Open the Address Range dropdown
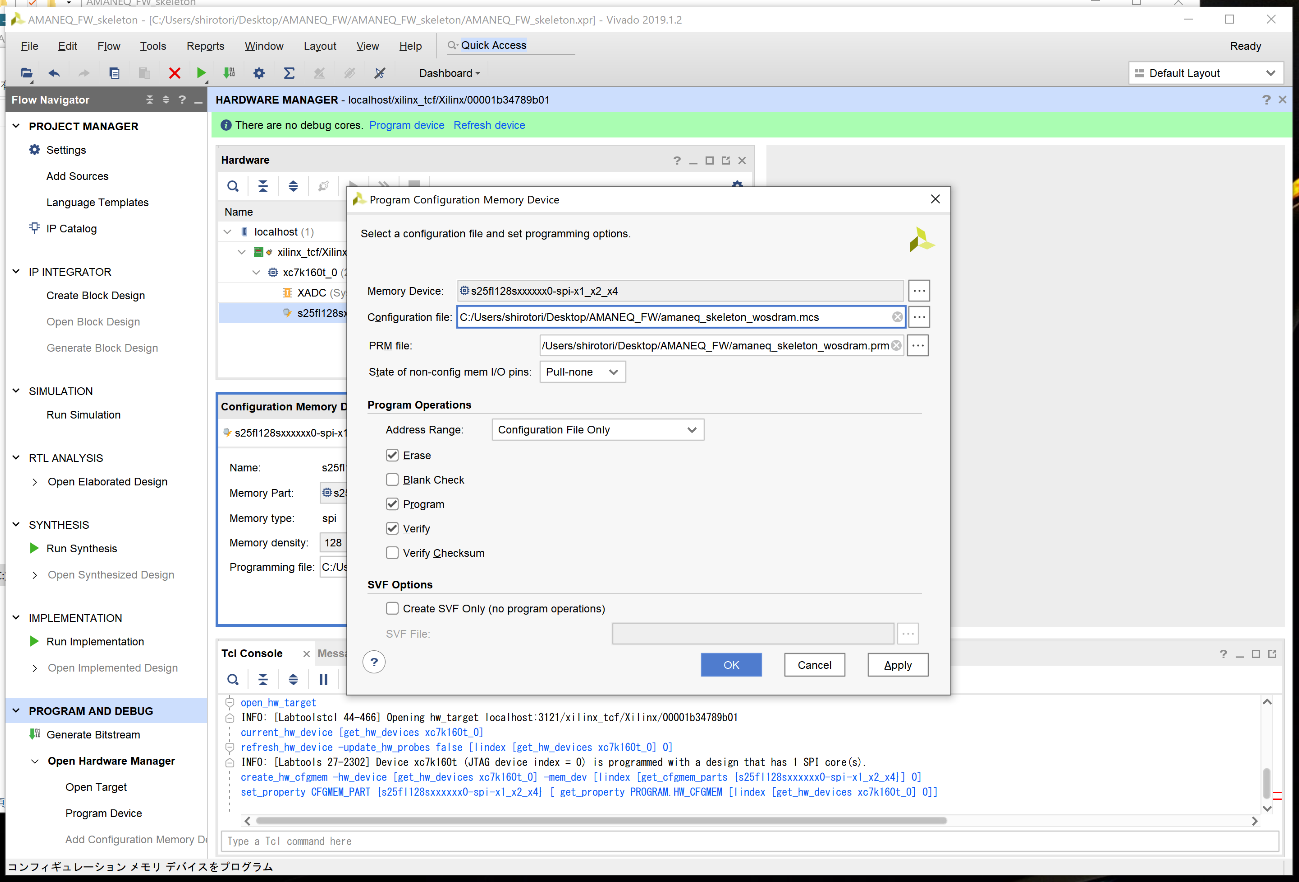Image resolution: width=1299 pixels, height=882 pixels. tap(598, 430)
